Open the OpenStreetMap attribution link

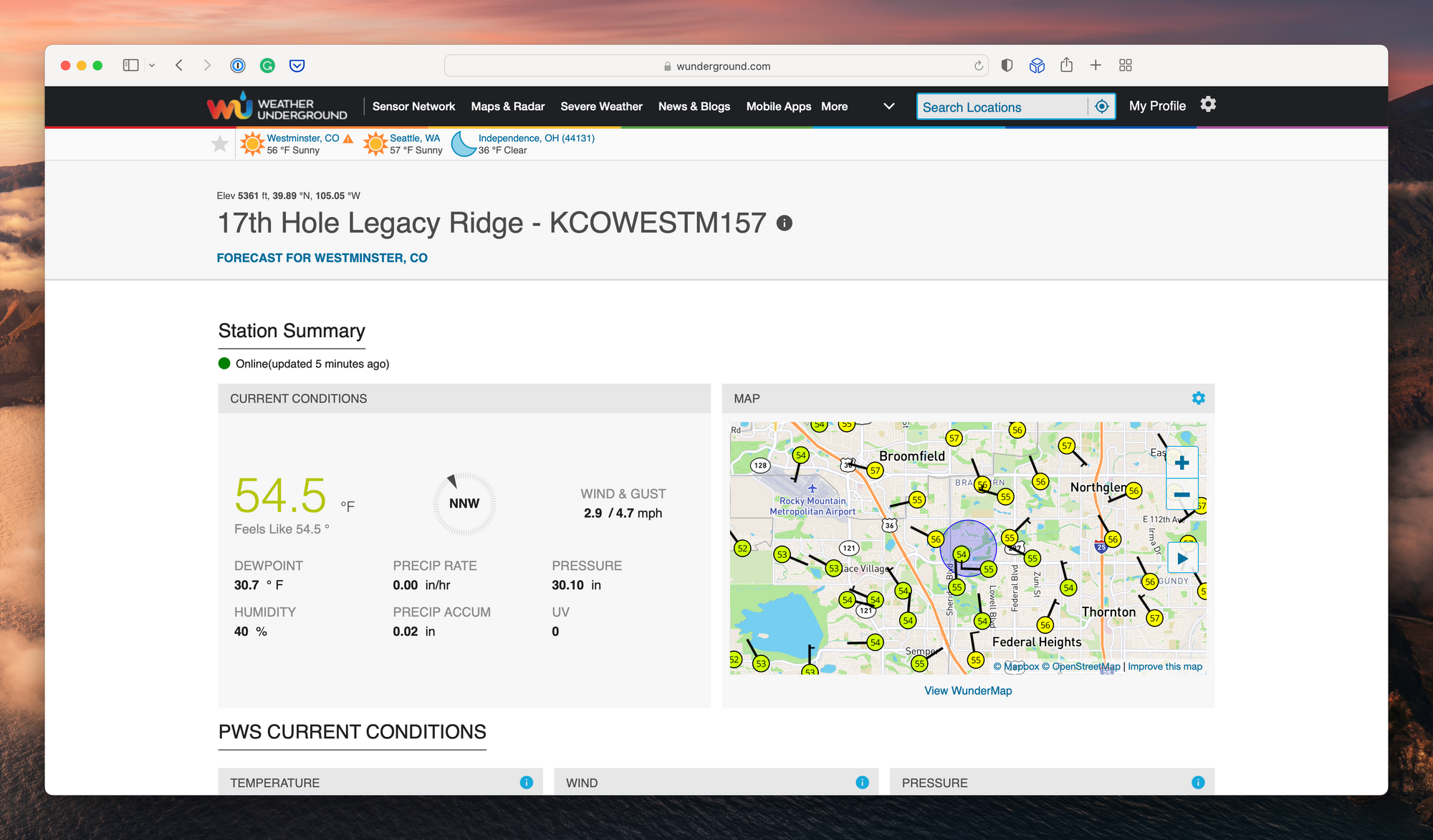[x=1080, y=666]
